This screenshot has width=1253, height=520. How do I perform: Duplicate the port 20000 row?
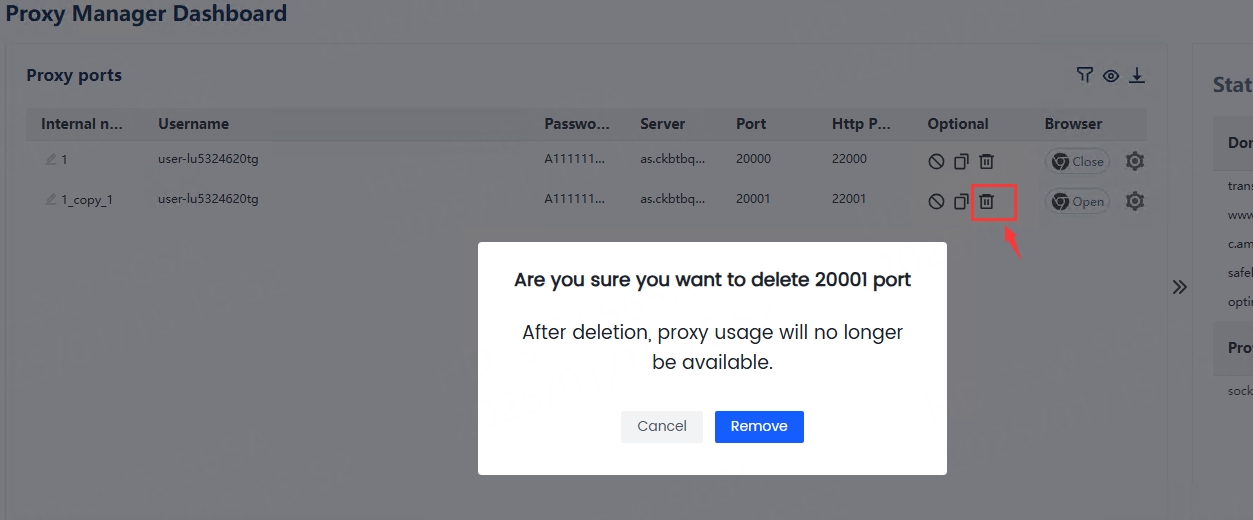coord(961,161)
